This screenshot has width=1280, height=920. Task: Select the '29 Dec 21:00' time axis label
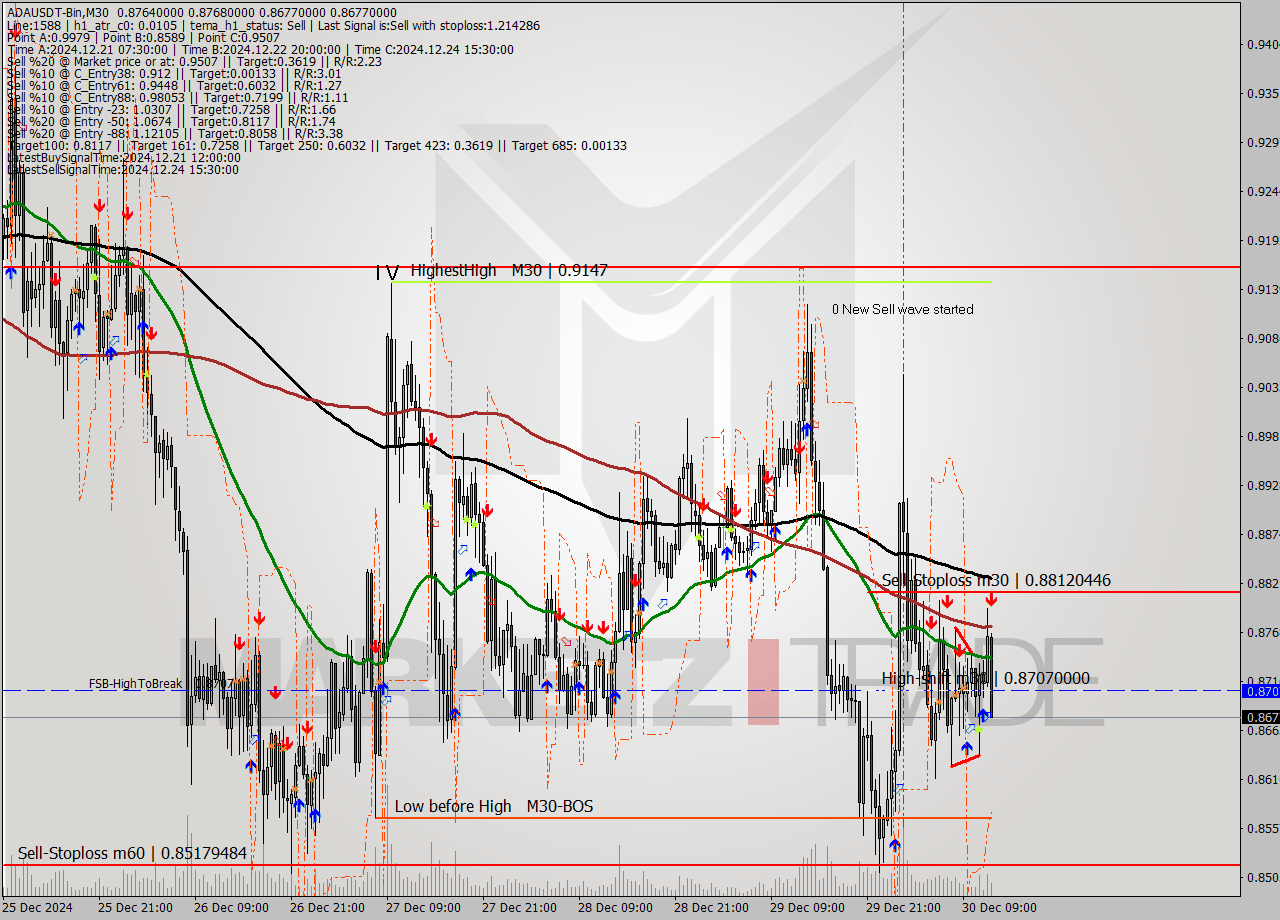[x=902, y=908]
